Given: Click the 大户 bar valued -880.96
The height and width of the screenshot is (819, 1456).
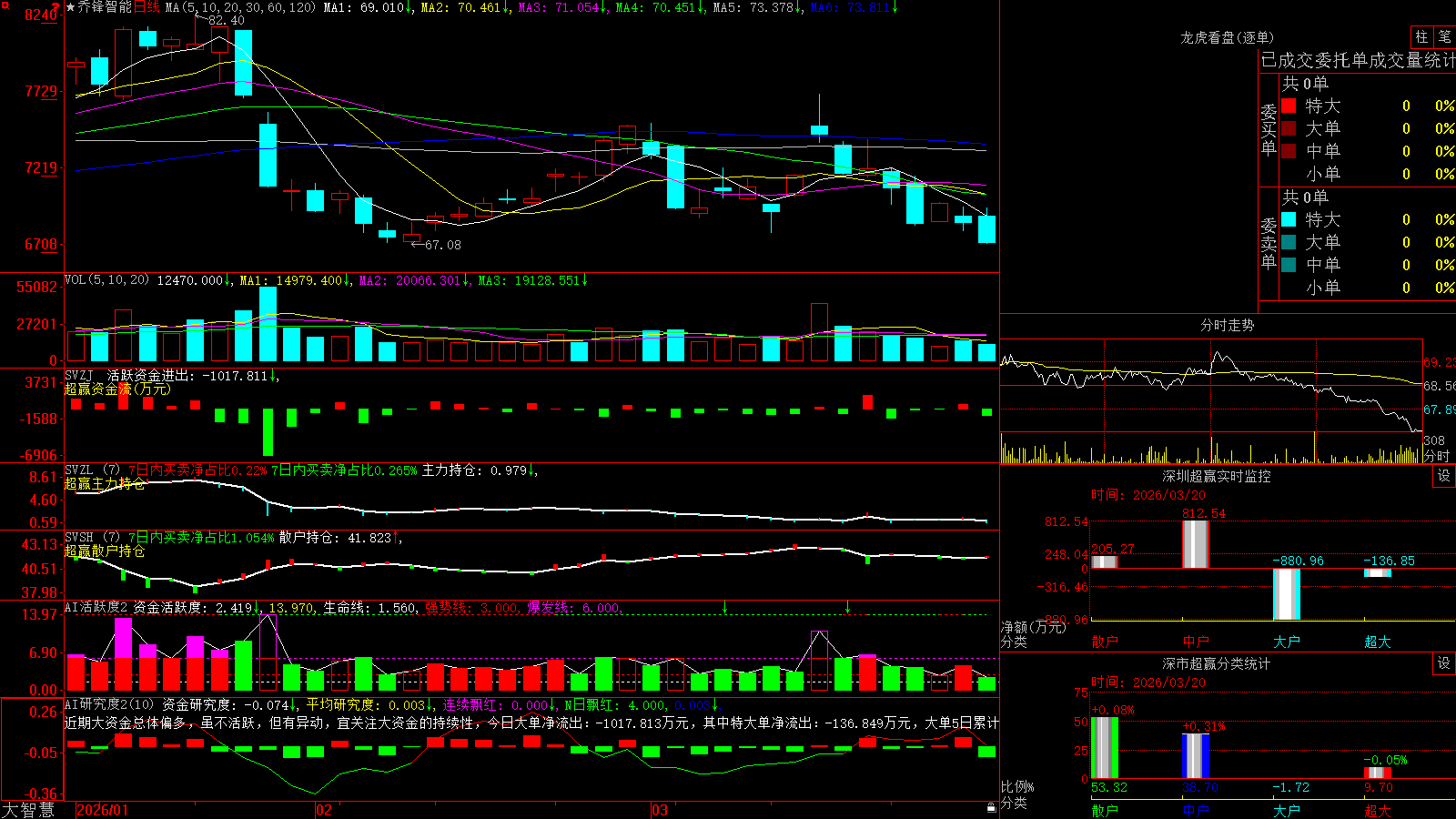Looking at the screenshot, I should [1287, 594].
